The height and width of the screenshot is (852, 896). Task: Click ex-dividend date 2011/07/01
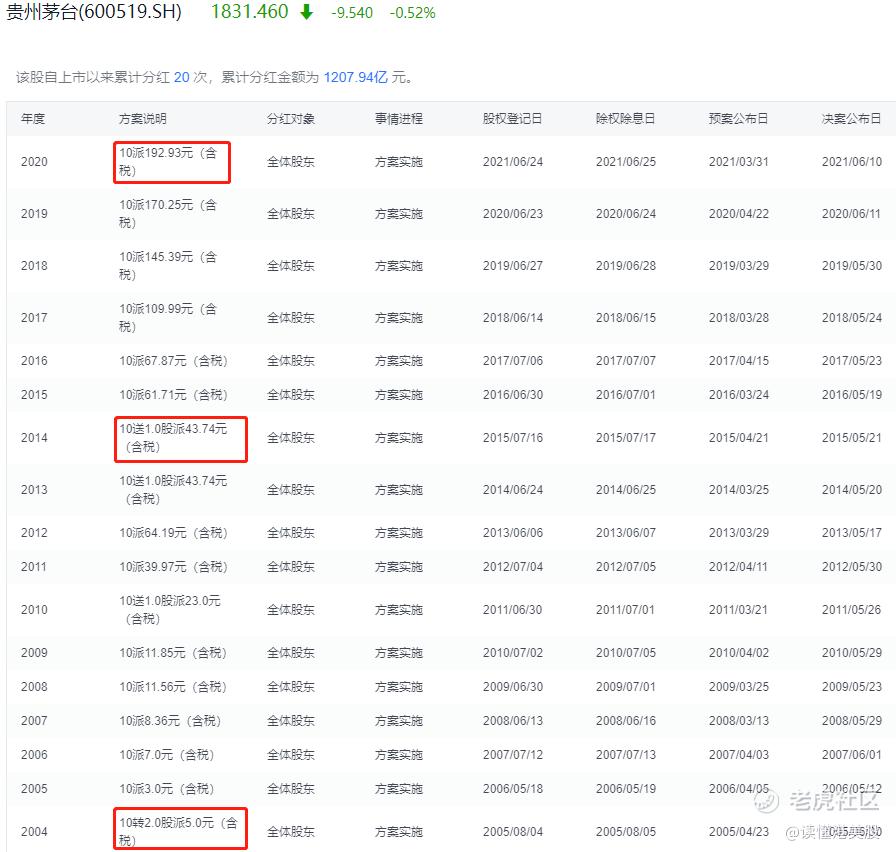(626, 610)
